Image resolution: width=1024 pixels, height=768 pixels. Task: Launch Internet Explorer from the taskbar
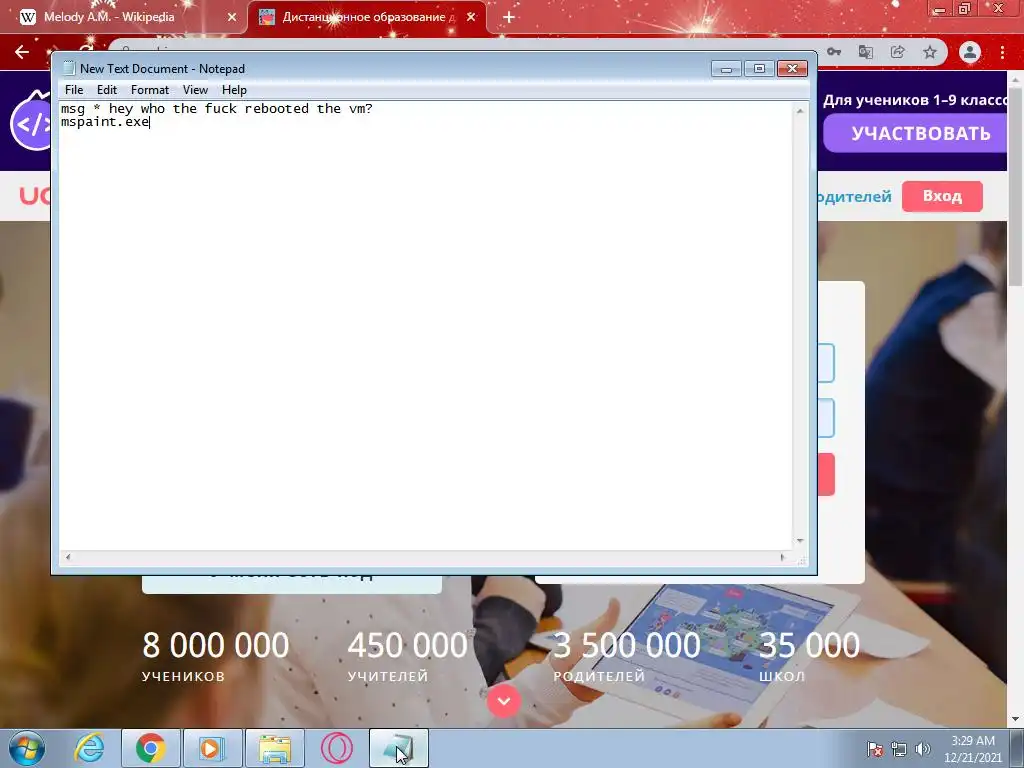(x=89, y=748)
